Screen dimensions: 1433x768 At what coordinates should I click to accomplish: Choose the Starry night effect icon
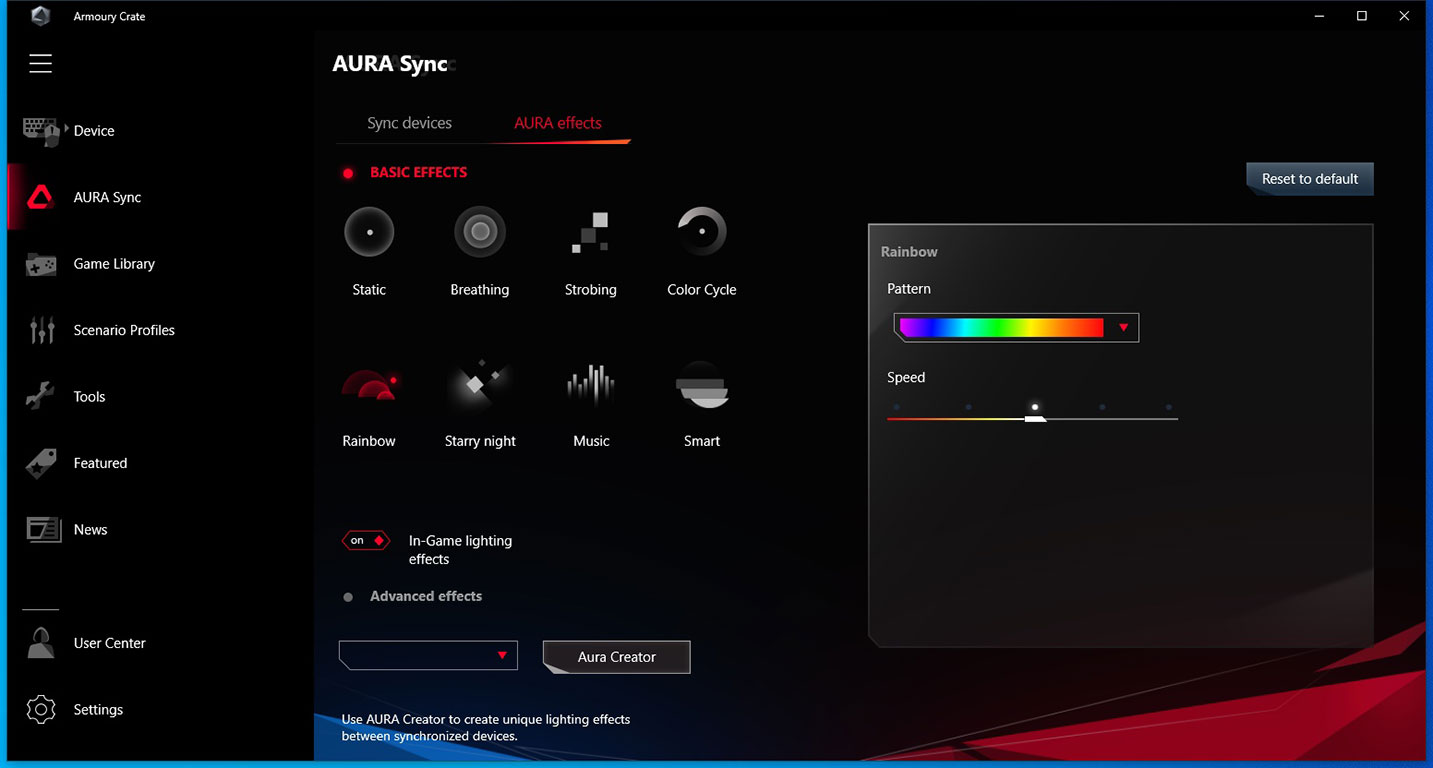(x=480, y=385)
